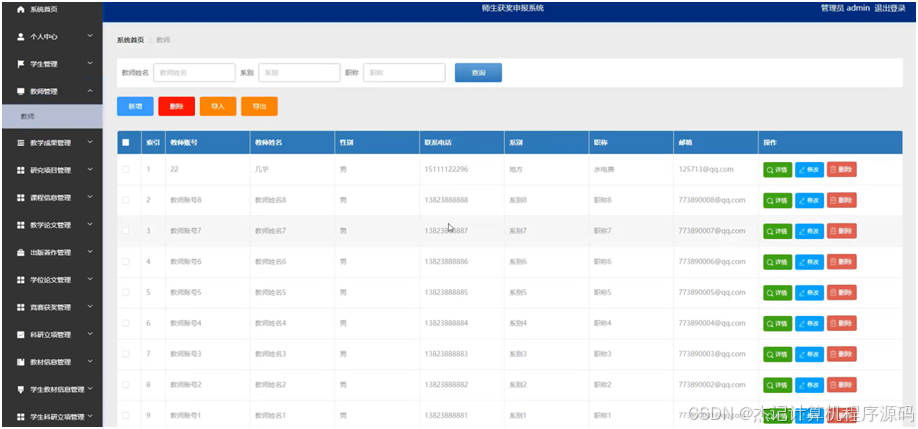This screenshot has width=918, height=429.
Task: Click the grid icon for 教学论文管理
Action: [20, 225]
